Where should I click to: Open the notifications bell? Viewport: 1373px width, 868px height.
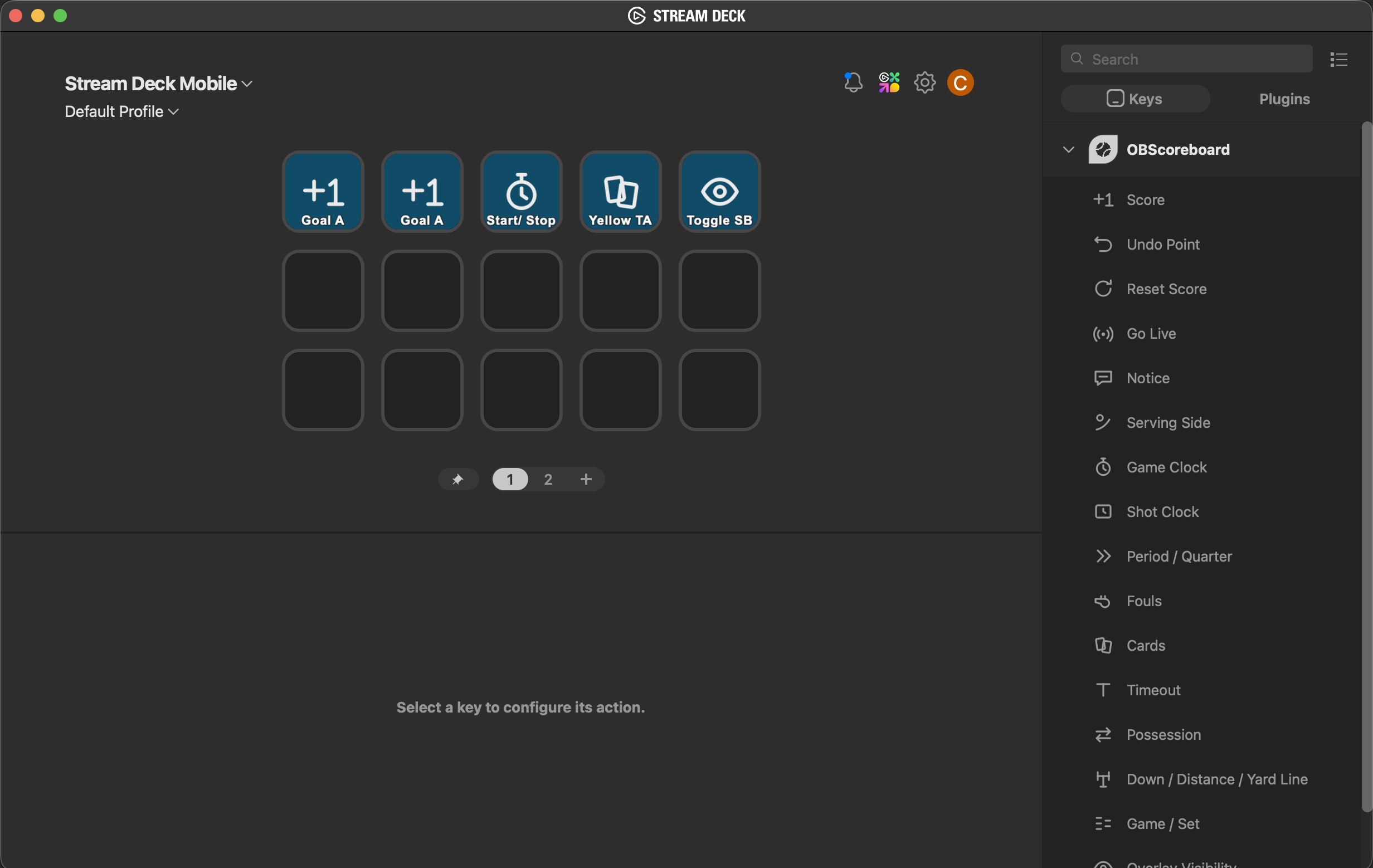pyautogui.click(x=853, y=82)
